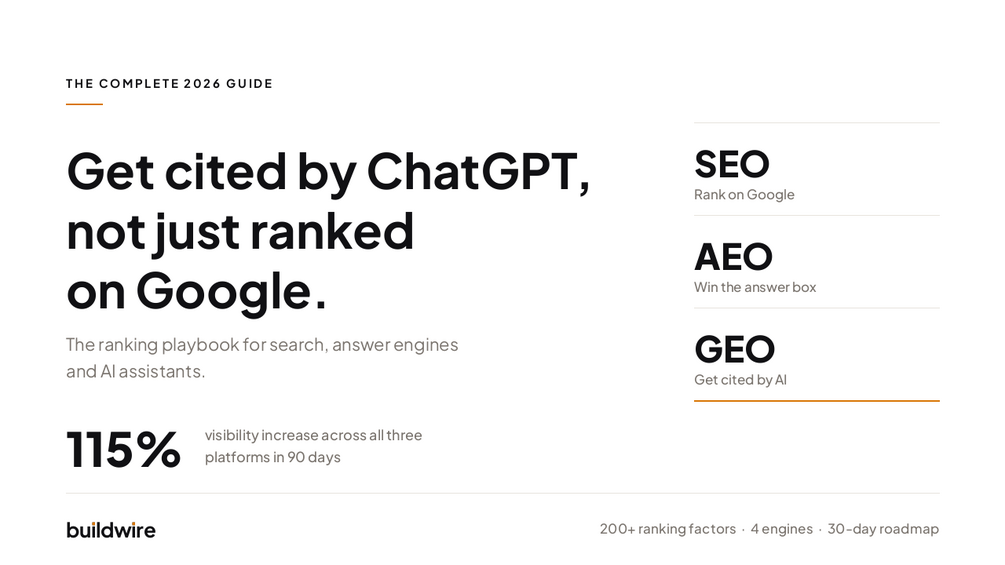Click '200+ ranking factors' footer text

(x=668, y=529)
